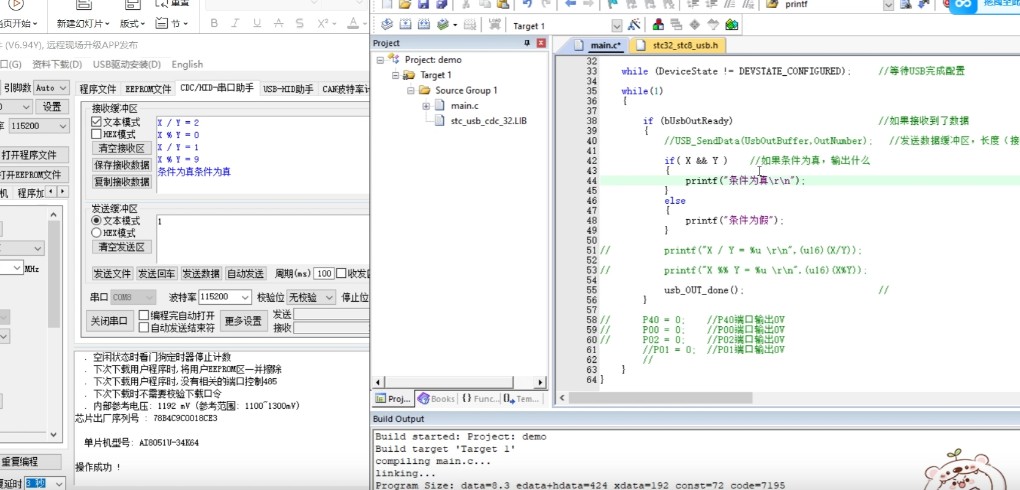Viewport: 1020px width, 490px height.
Task: Click the Build target icon in Keil toolbar
Action: 406,25
